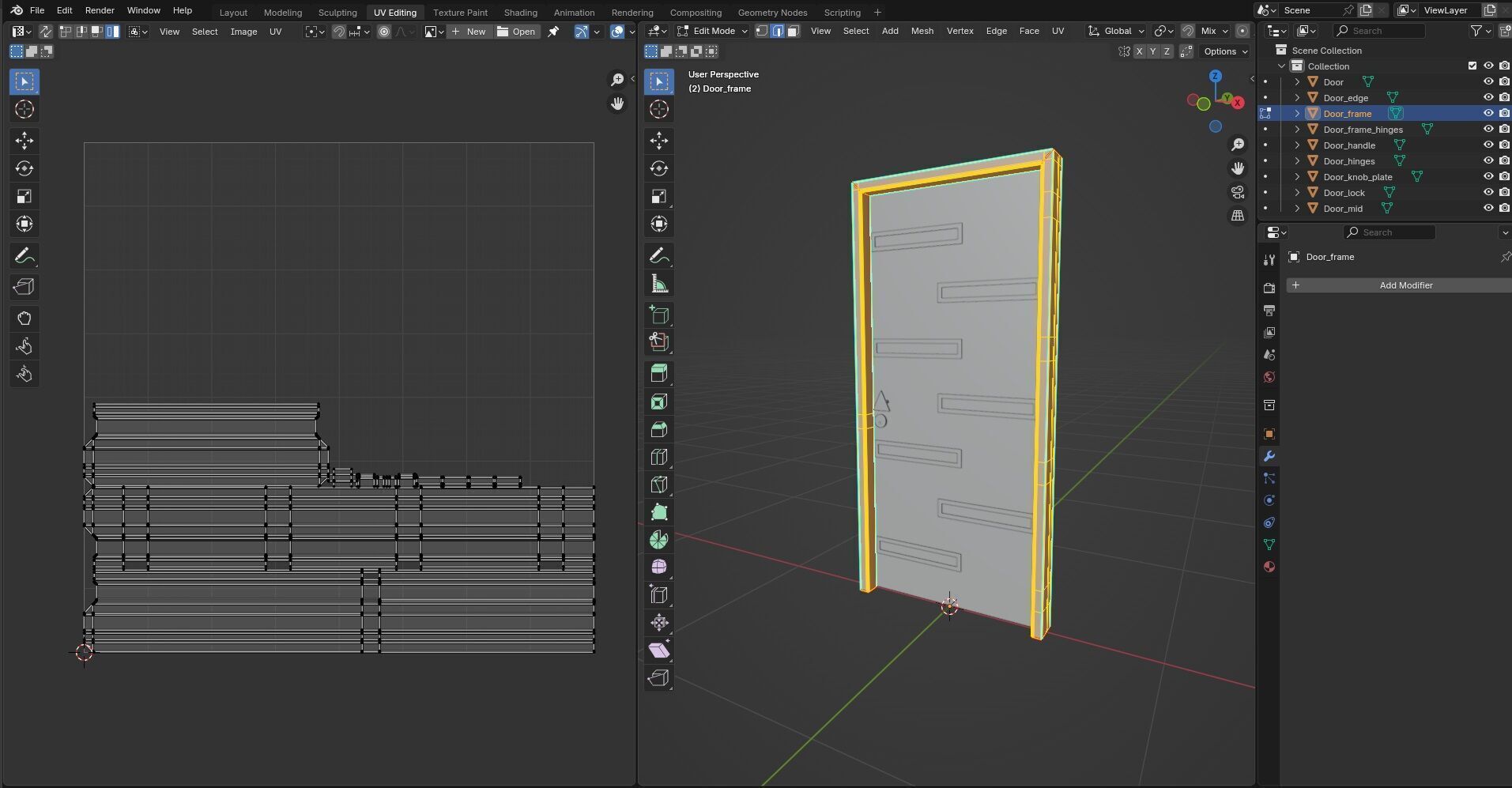
Task: Hide the Door_frame_hinges object in outliner
Action: tap(1488, 130)
